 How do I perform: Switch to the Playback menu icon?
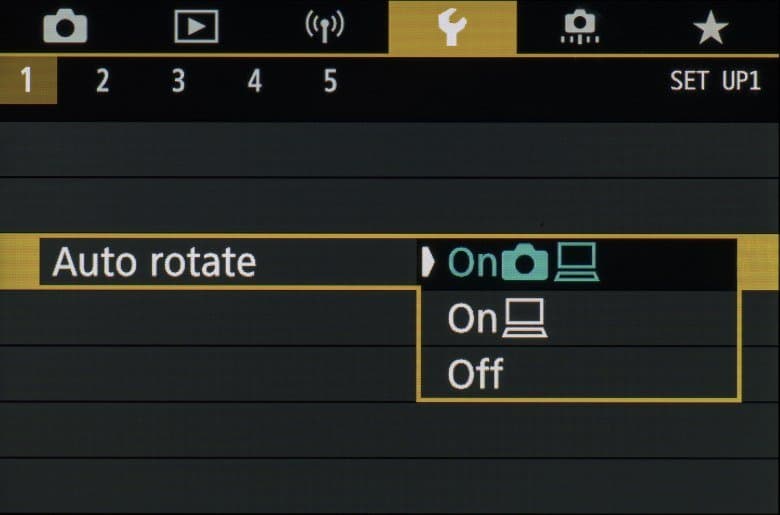point(196,28)
